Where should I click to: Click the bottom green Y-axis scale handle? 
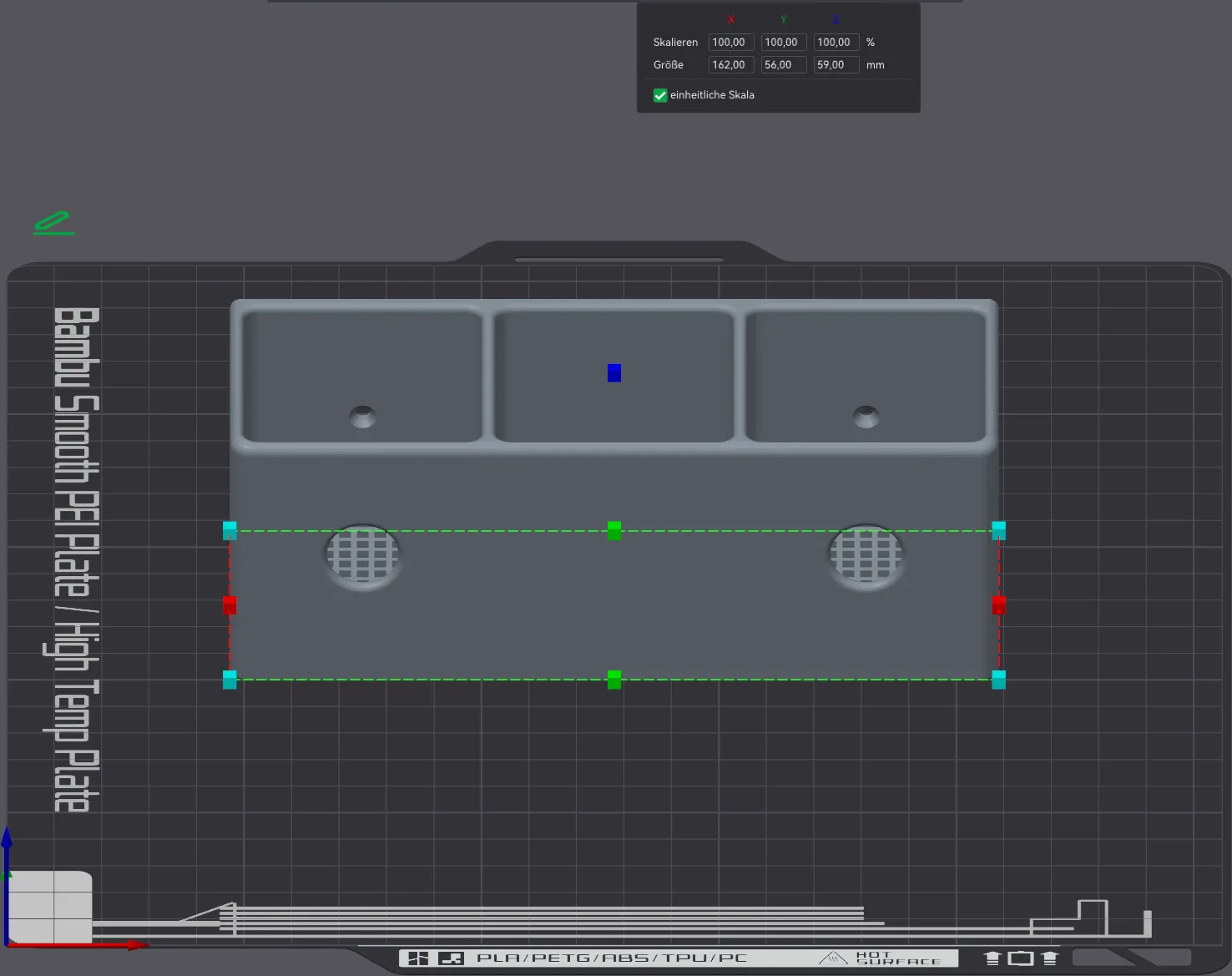point(614,680)
